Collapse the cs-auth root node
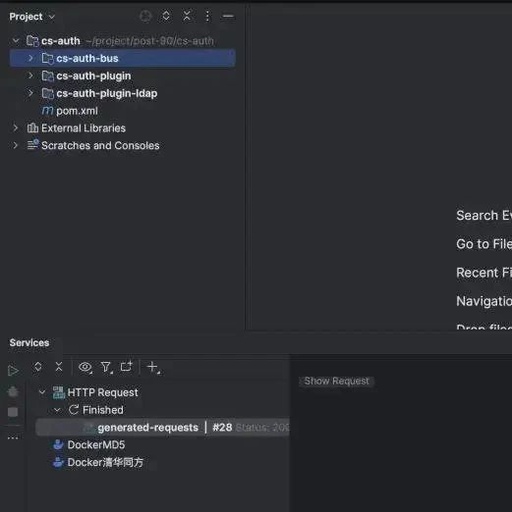The height and width of the screenshot is (512, 512). [x=16, y=41]
